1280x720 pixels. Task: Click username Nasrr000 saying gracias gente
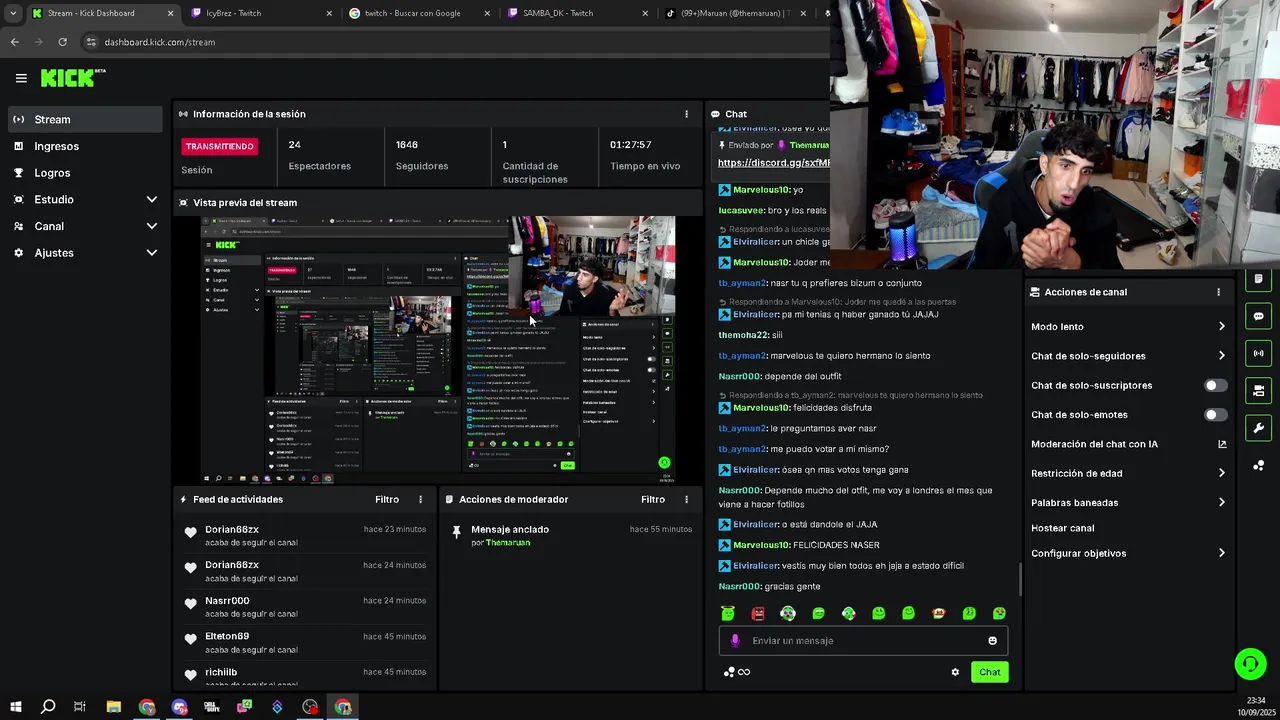pyautogui.click(x=740, y=586)
